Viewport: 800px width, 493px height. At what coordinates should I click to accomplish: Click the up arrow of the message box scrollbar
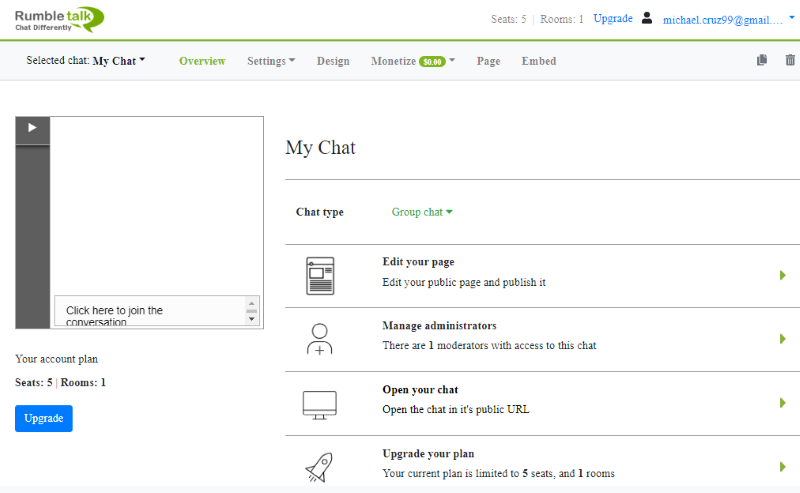[x=252, y=303]
